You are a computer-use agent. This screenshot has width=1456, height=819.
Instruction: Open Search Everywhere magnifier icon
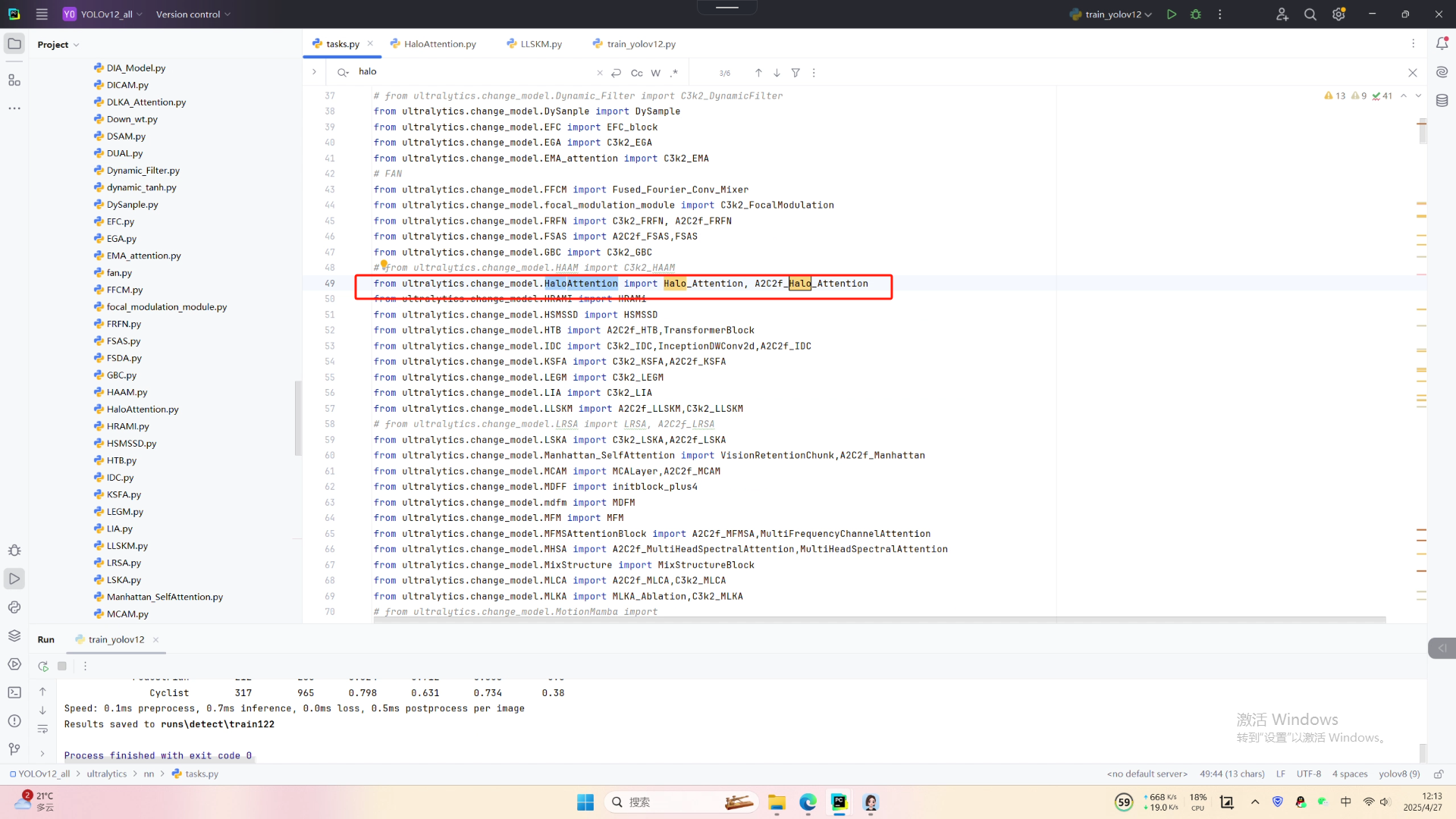click(1310, 14)
